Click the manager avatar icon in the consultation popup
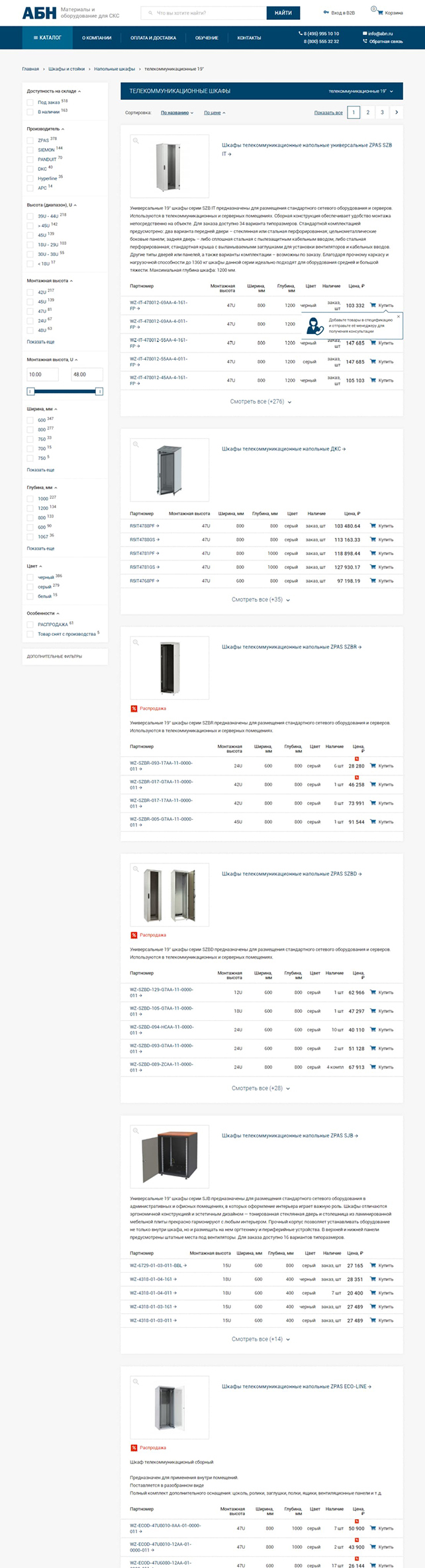Viewport: 425px width, 1568px height. pyautogui.click(x=316, y=326)
